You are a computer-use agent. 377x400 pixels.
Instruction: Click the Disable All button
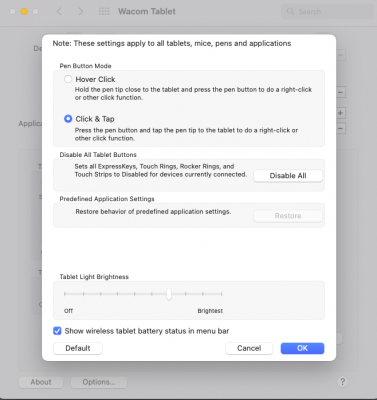(288, 176)
